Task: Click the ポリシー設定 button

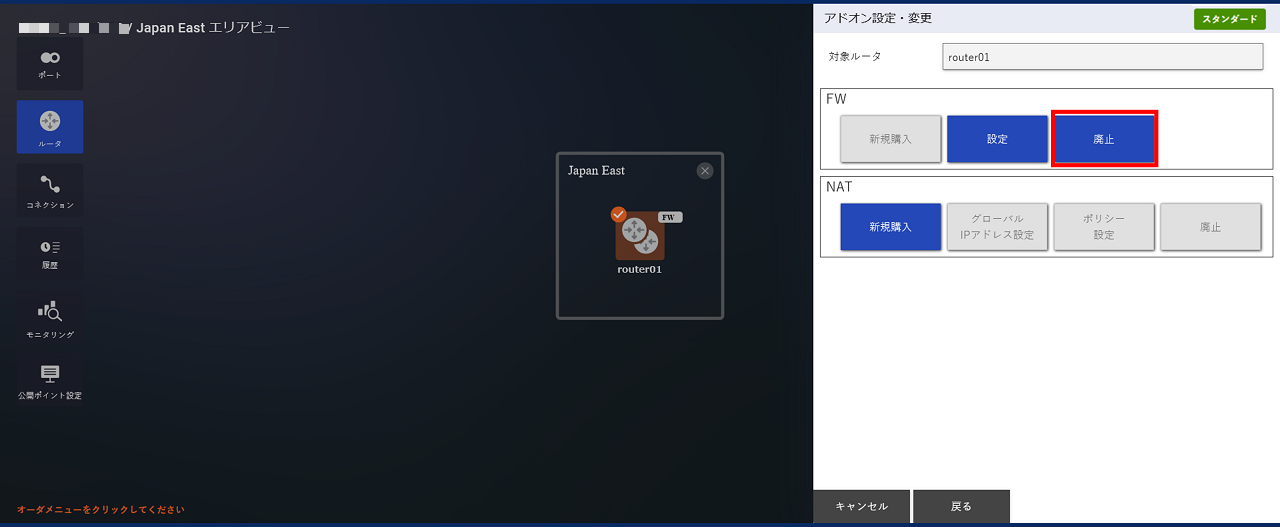Action: click(1104, 227)
